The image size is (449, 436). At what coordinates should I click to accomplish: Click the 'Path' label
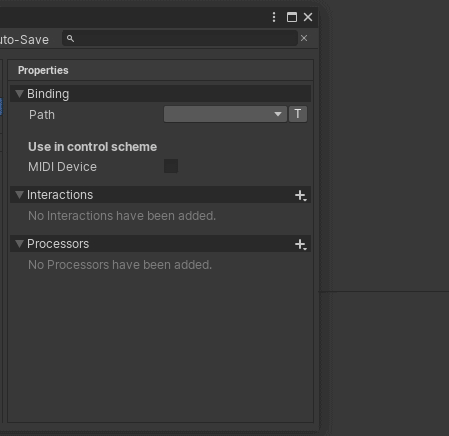(x=42, y=115)
